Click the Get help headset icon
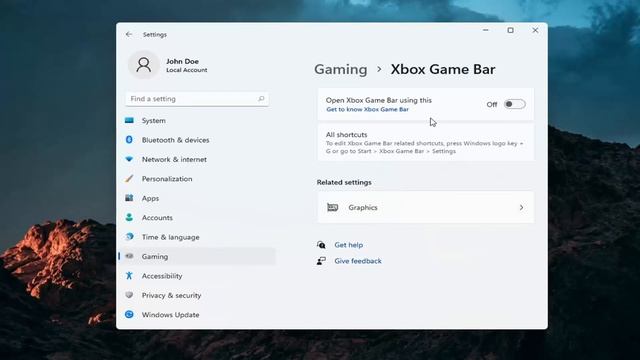 point(321,245)
